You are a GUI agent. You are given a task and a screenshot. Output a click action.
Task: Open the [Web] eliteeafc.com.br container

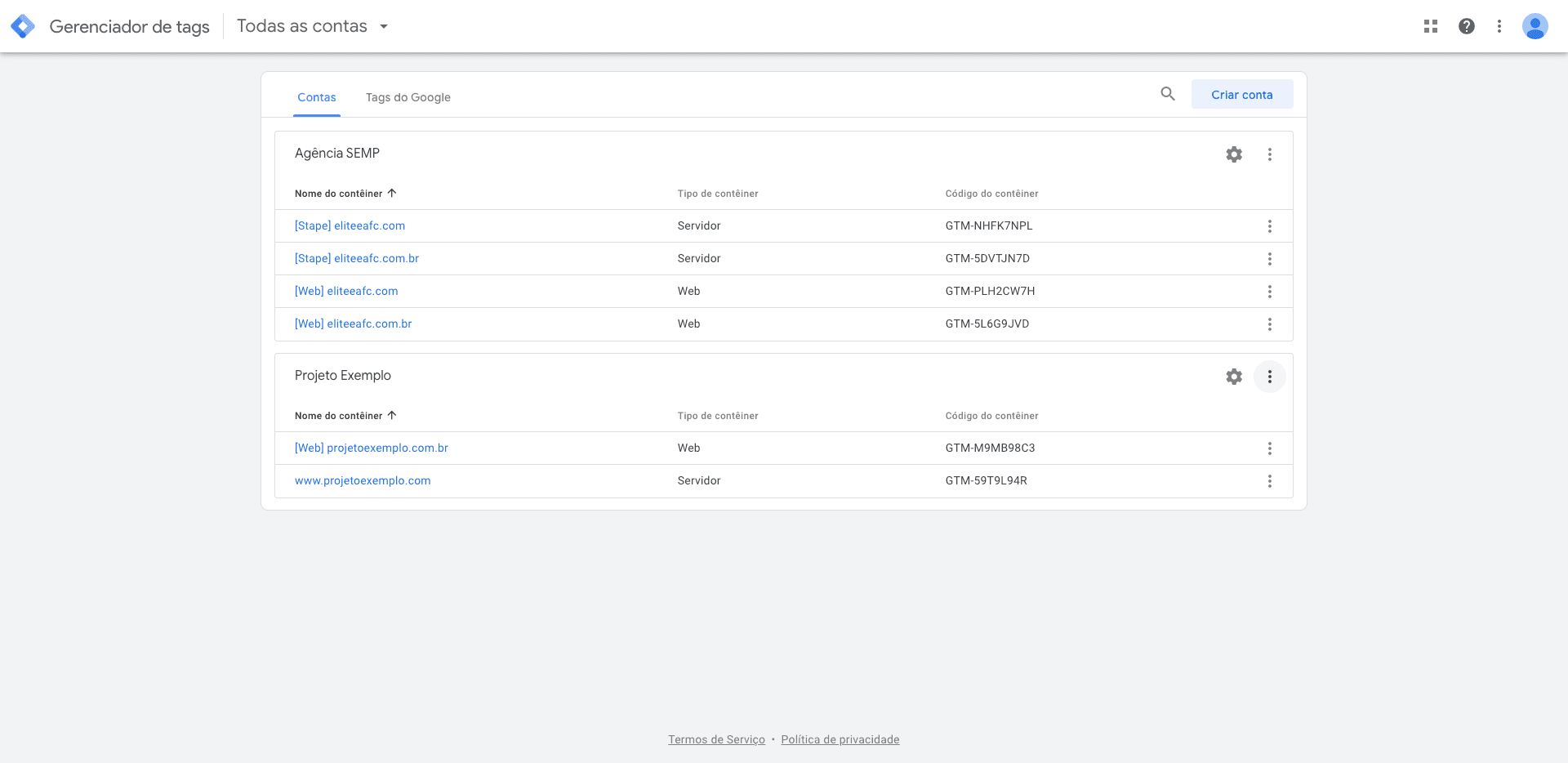(354, 323)
